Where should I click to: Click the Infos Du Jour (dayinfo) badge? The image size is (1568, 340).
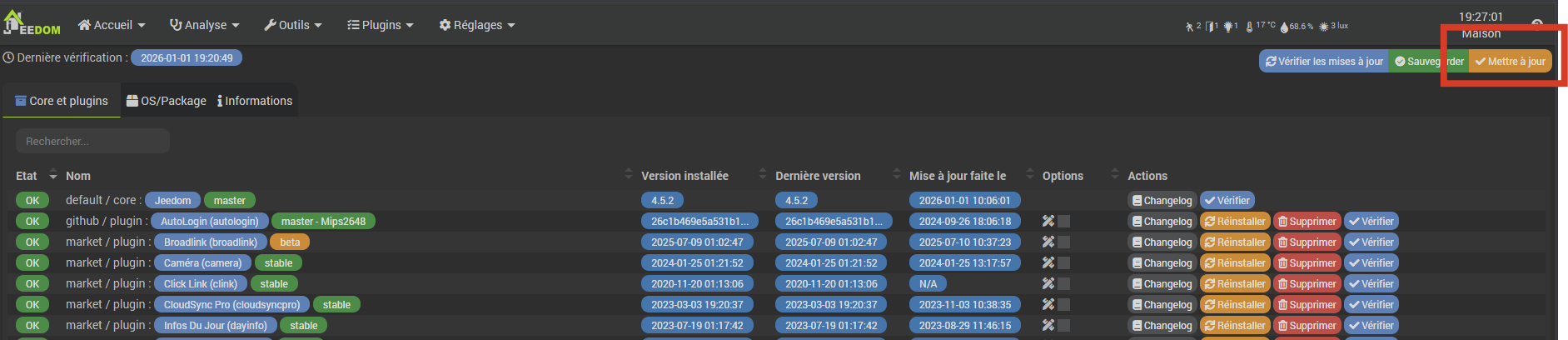click(215, 326)
